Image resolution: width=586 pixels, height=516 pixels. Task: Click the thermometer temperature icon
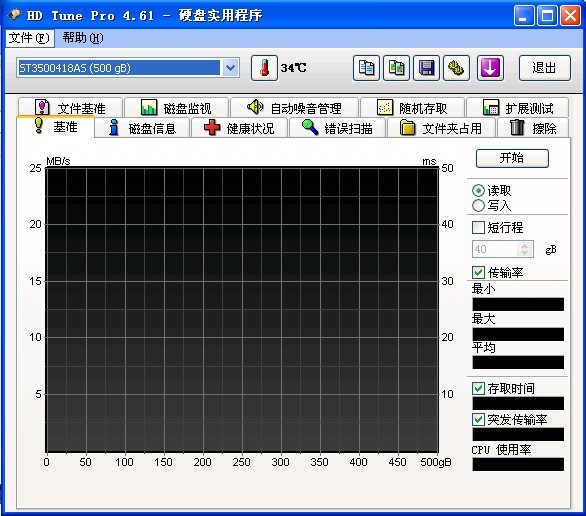264,68
